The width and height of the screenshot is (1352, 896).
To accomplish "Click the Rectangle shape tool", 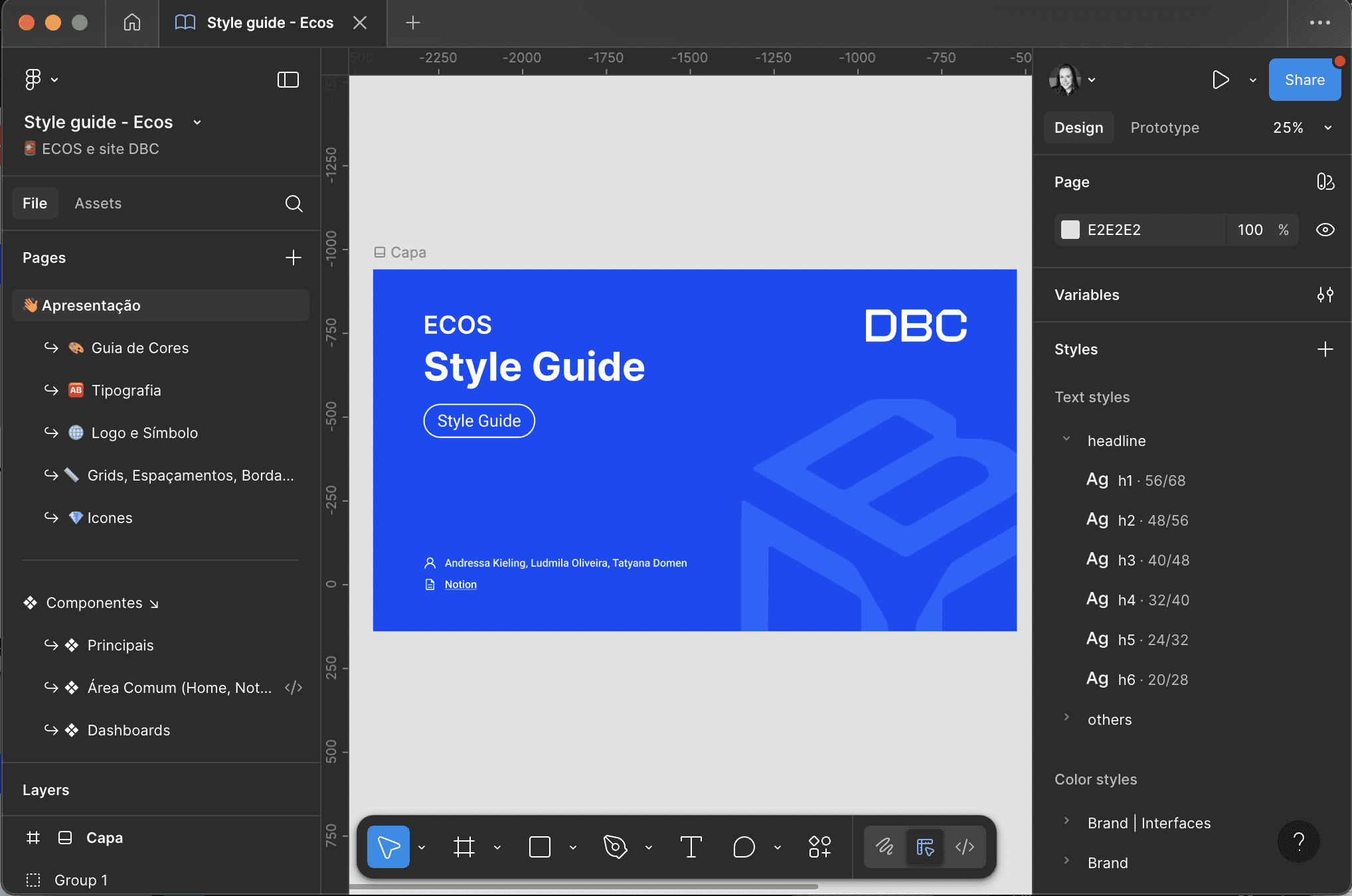I will pyautogui.click(x=539, y=847).
